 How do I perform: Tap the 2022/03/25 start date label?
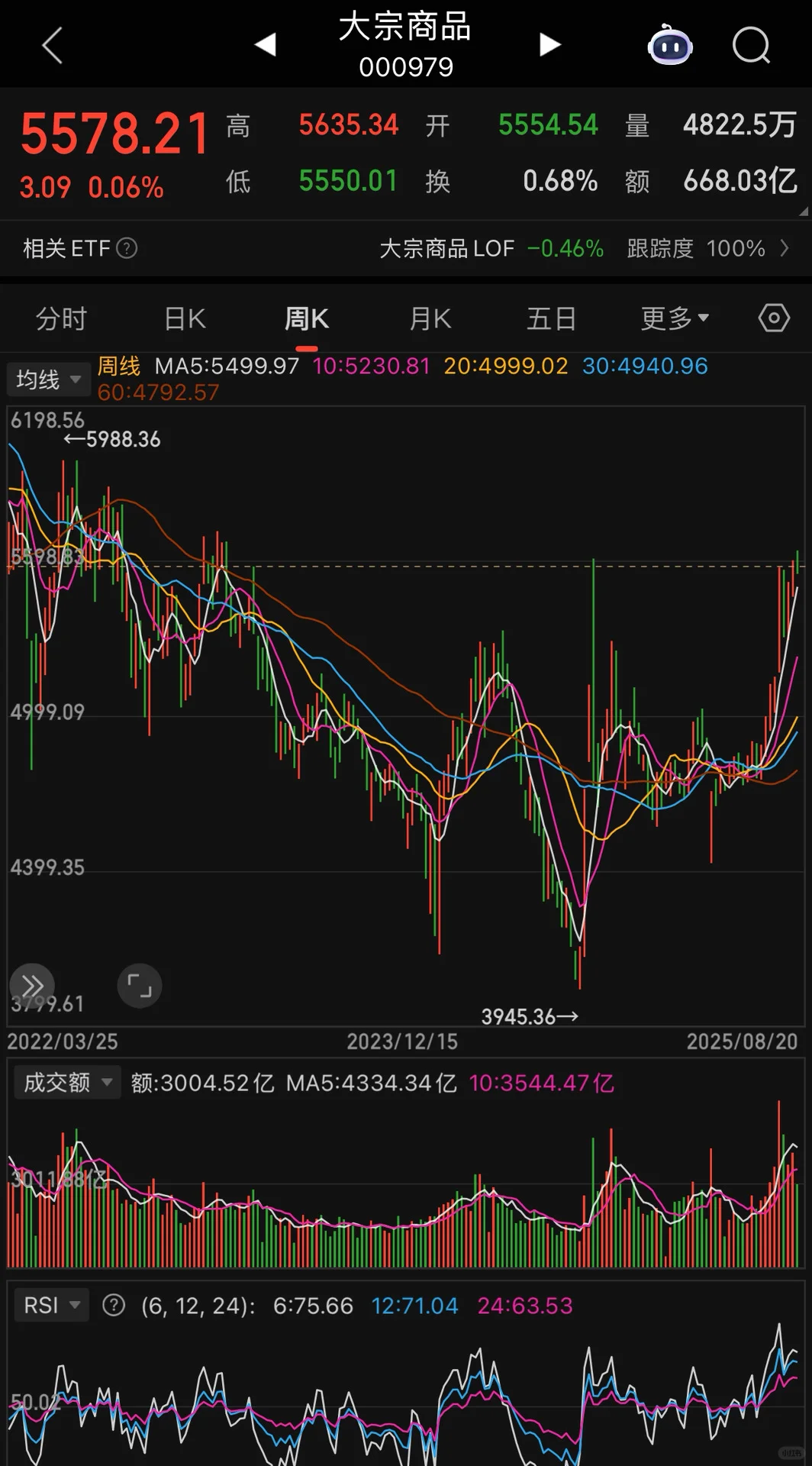[x=63, y=1041]
